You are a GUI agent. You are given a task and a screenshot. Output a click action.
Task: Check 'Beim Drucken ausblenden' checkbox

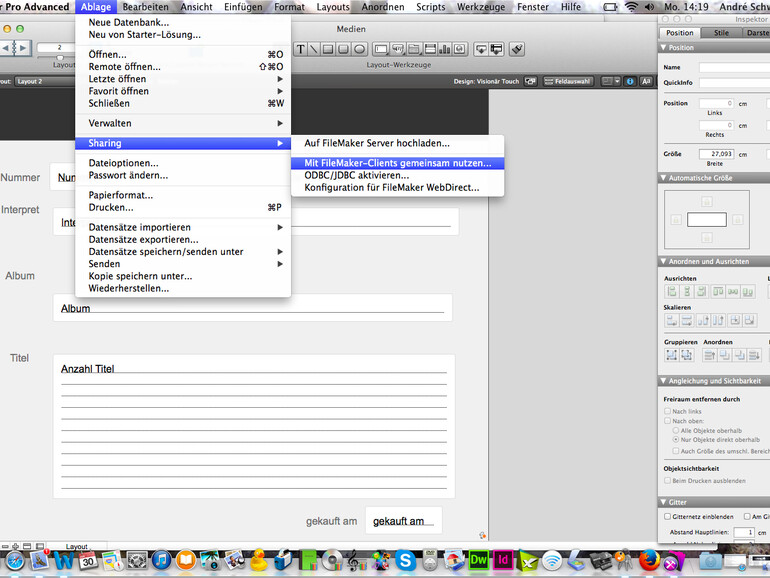[667, 481]
